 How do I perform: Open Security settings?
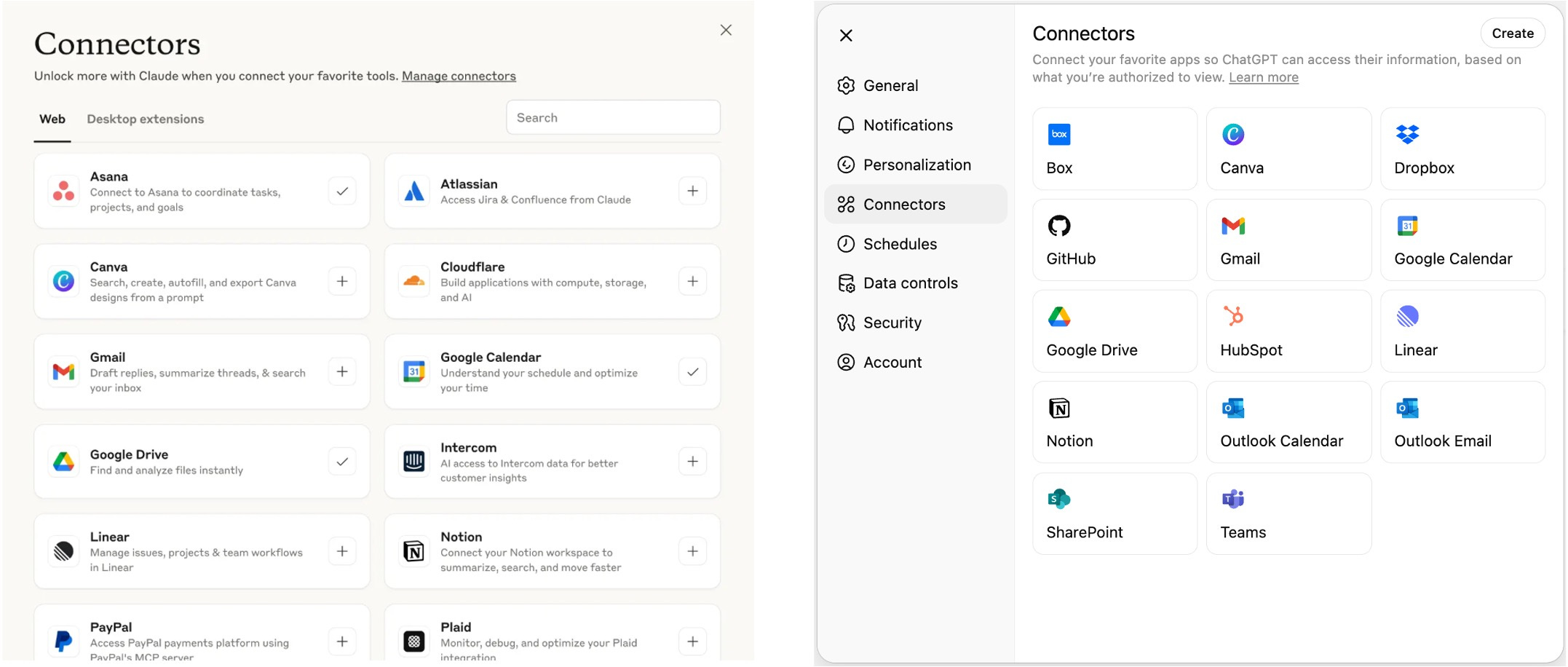(x=916, y=323)
